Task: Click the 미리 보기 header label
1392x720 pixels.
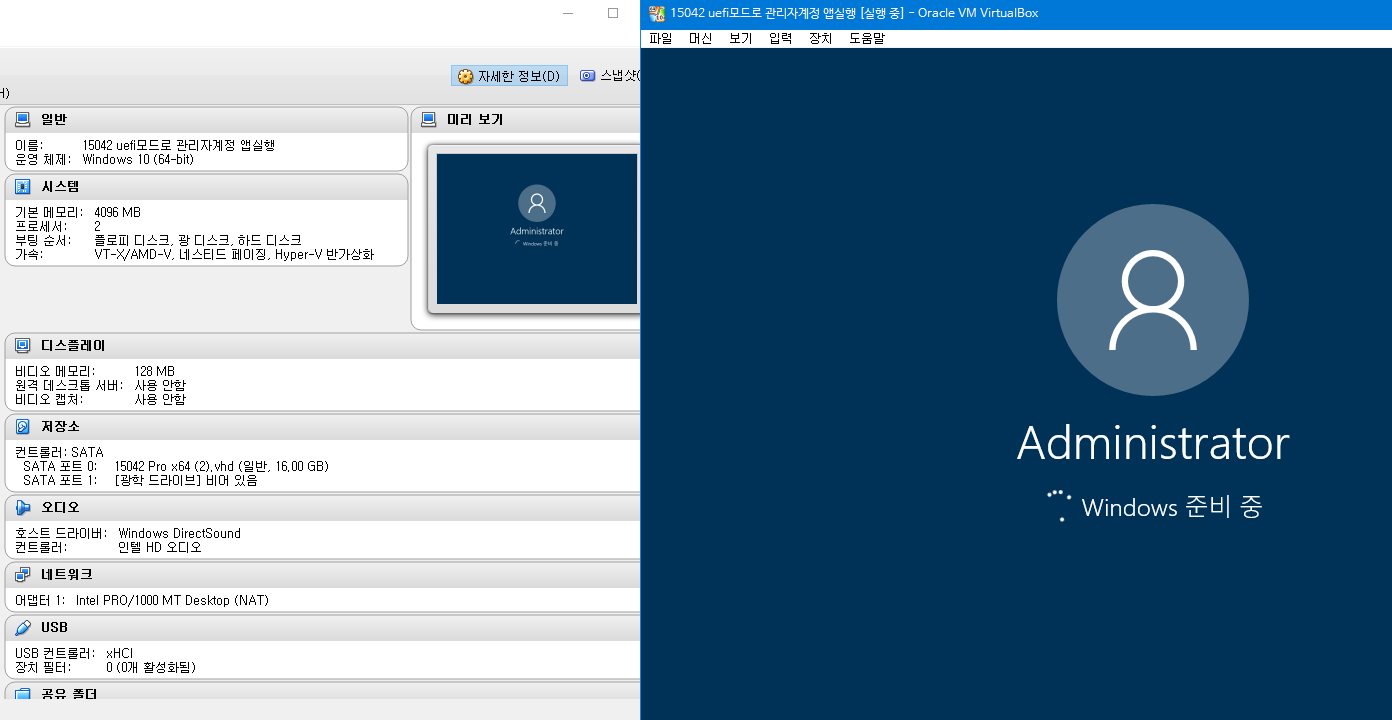Action: pos(475,119)
